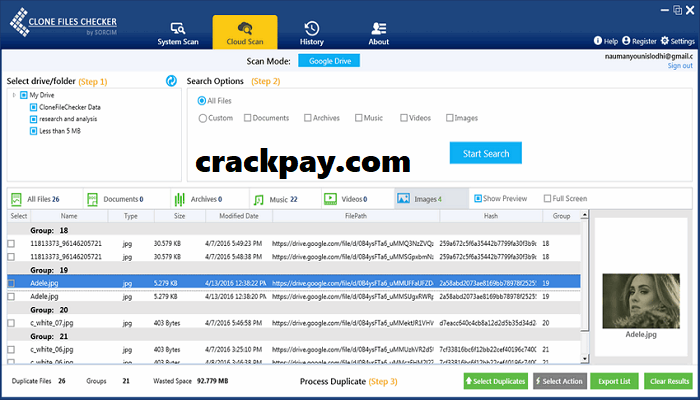This screenshot has height=400, width=700.
Task: Open Settings gear icon
Action: [x=665, y=41]
